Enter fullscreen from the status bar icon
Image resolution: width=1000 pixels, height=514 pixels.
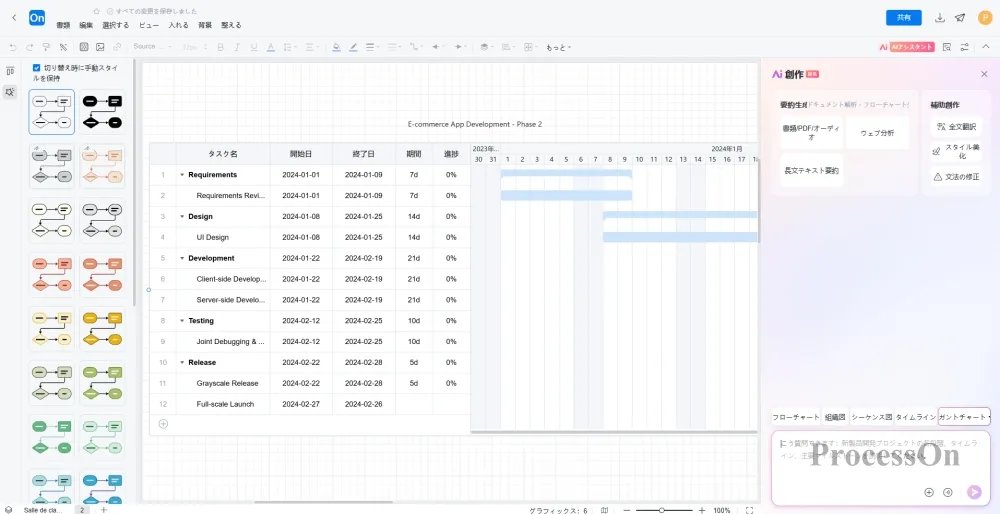[749, 510]
